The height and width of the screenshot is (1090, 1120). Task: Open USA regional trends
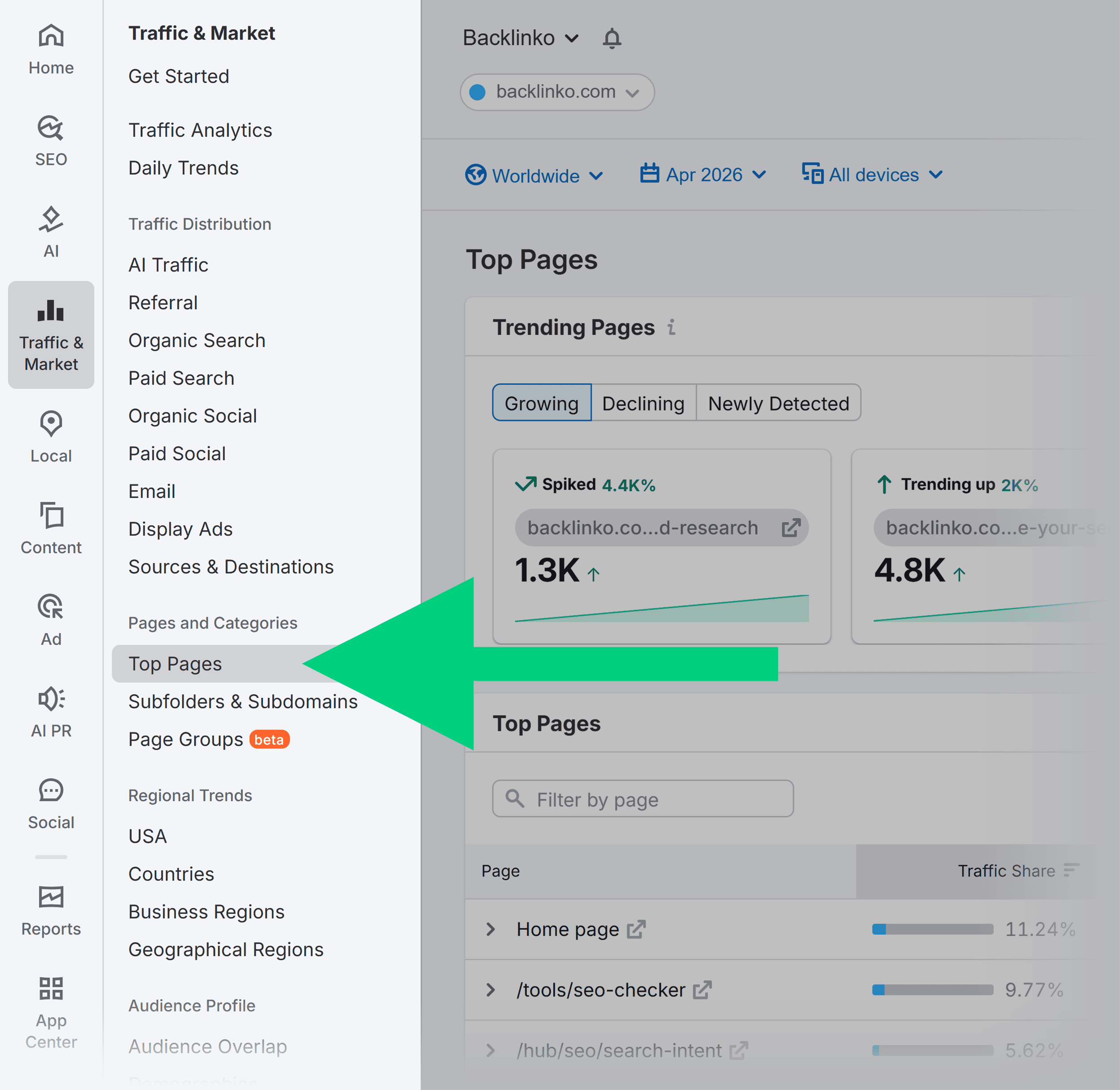click(148, 837)
